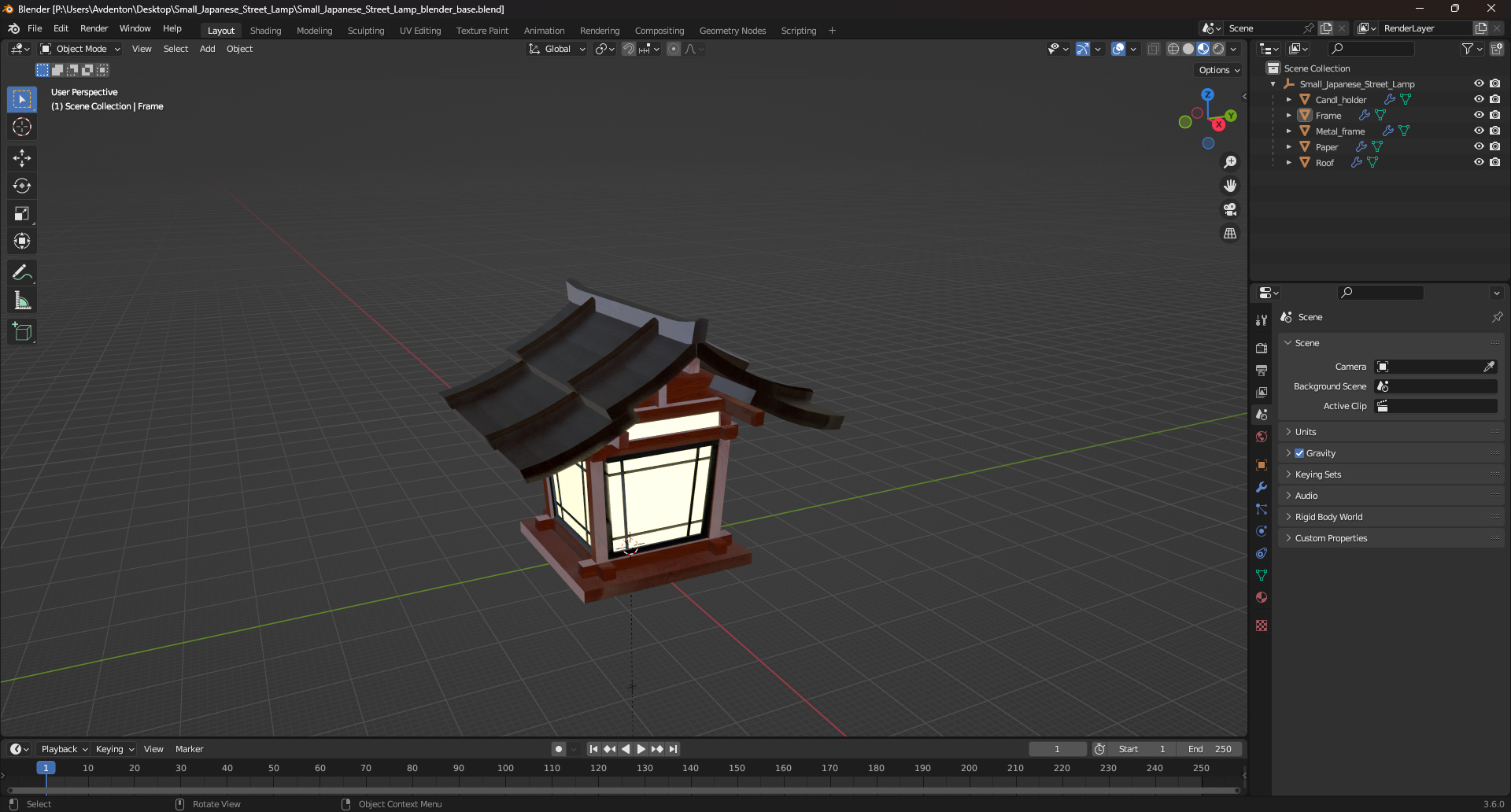
Task: Click the pan view hand icon
Action: pos(1229,186)
